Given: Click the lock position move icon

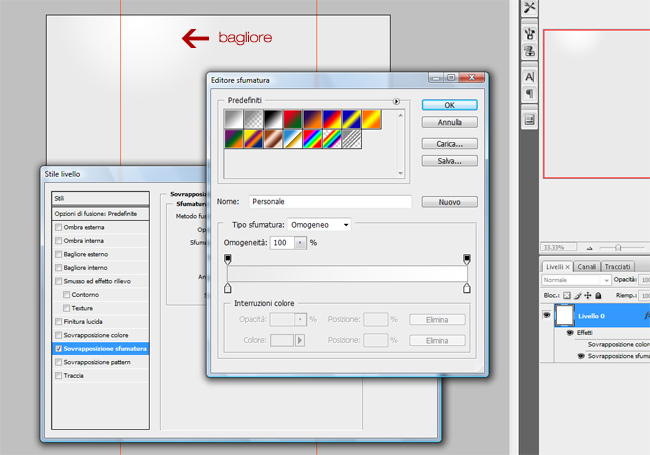Looking at the screenshot, I should click(x=588, y=295).
